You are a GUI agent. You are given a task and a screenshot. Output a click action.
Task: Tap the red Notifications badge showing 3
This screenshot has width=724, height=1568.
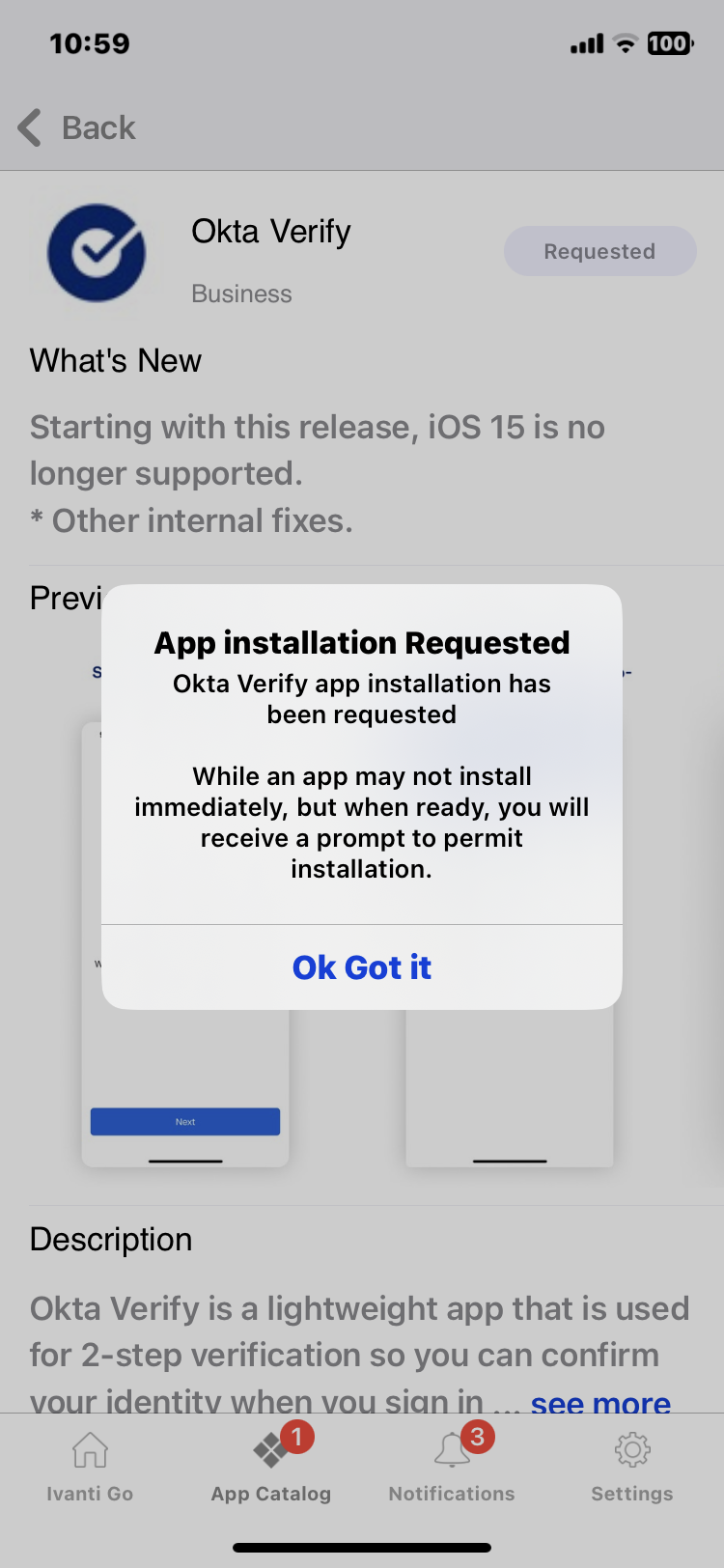477,1437
